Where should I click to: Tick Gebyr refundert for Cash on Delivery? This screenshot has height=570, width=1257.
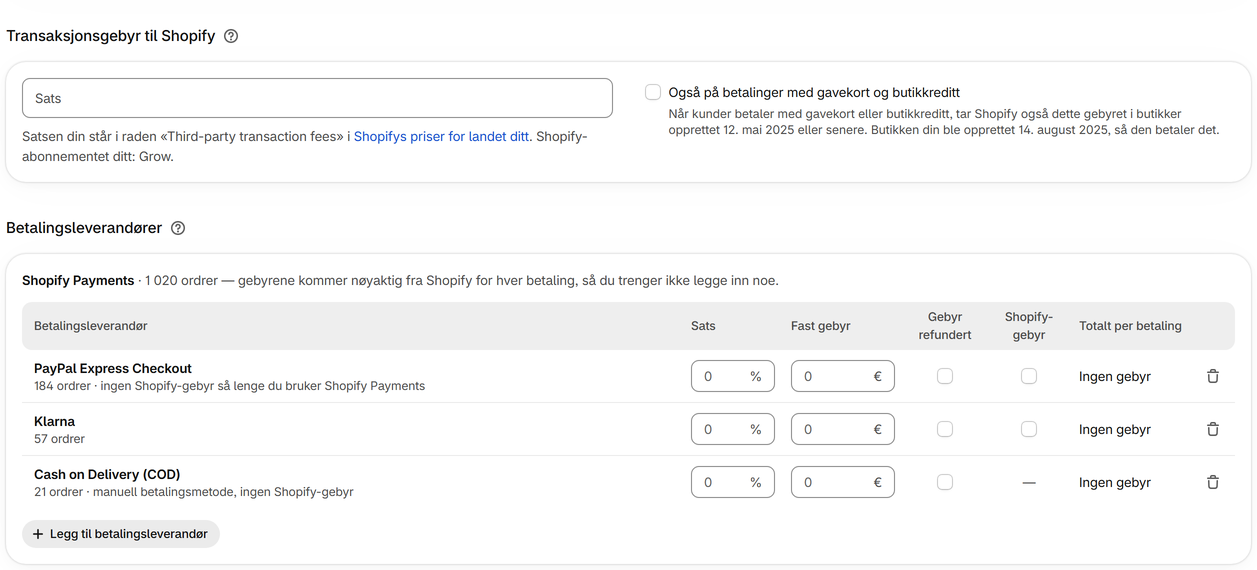pyautogui.click(x=945, y=482)
